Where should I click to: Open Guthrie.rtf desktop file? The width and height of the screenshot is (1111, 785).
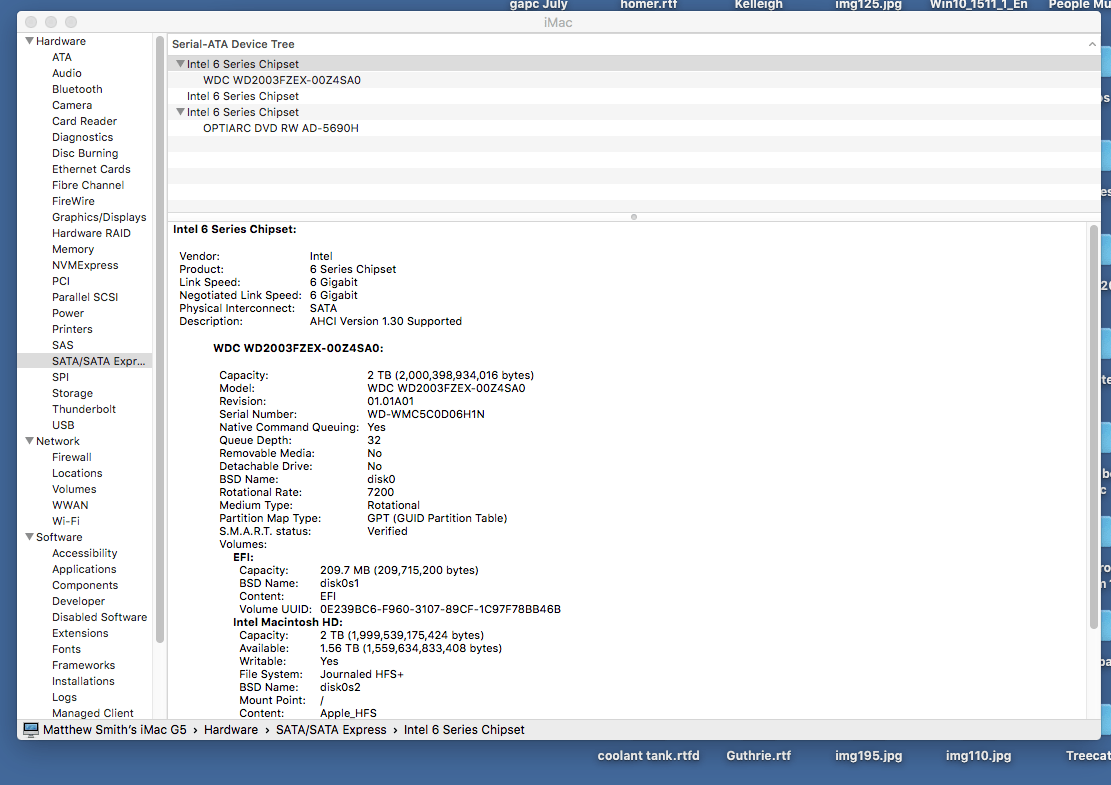758,756
